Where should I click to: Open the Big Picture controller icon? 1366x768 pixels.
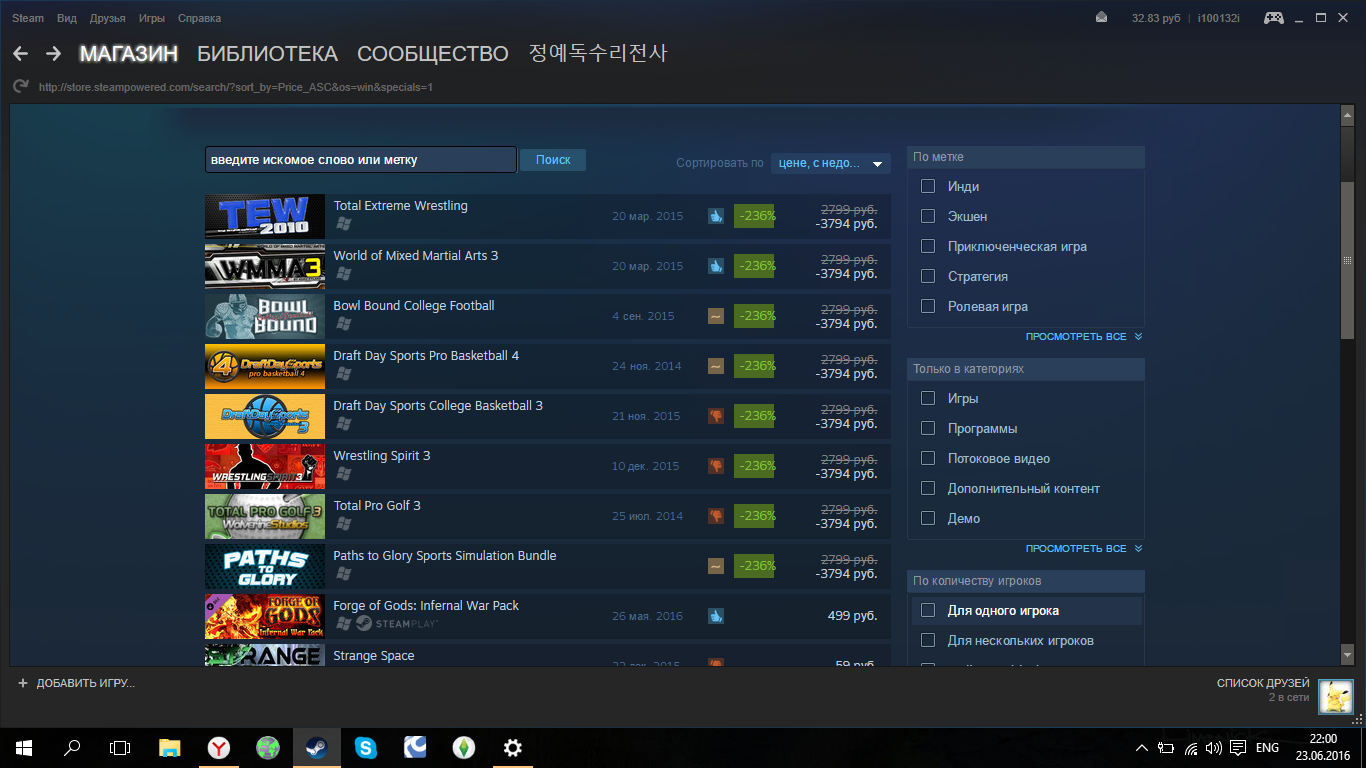tap(1274, 18)
